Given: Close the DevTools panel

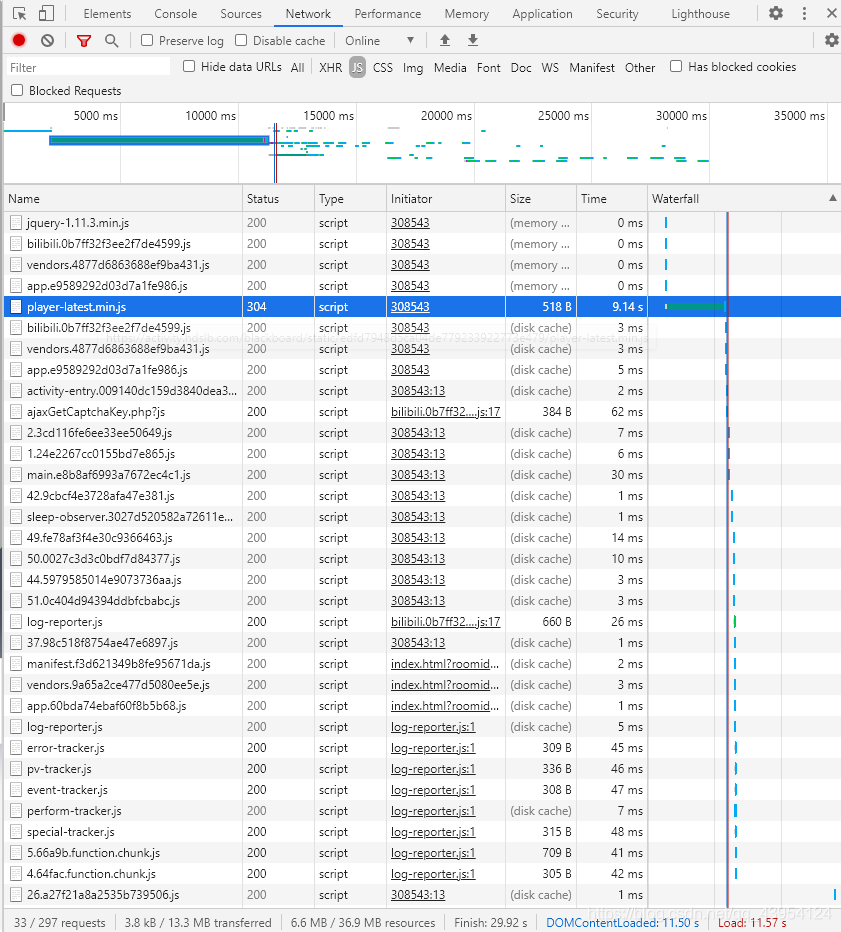Looking at the screenshot, I should (831, 13).
